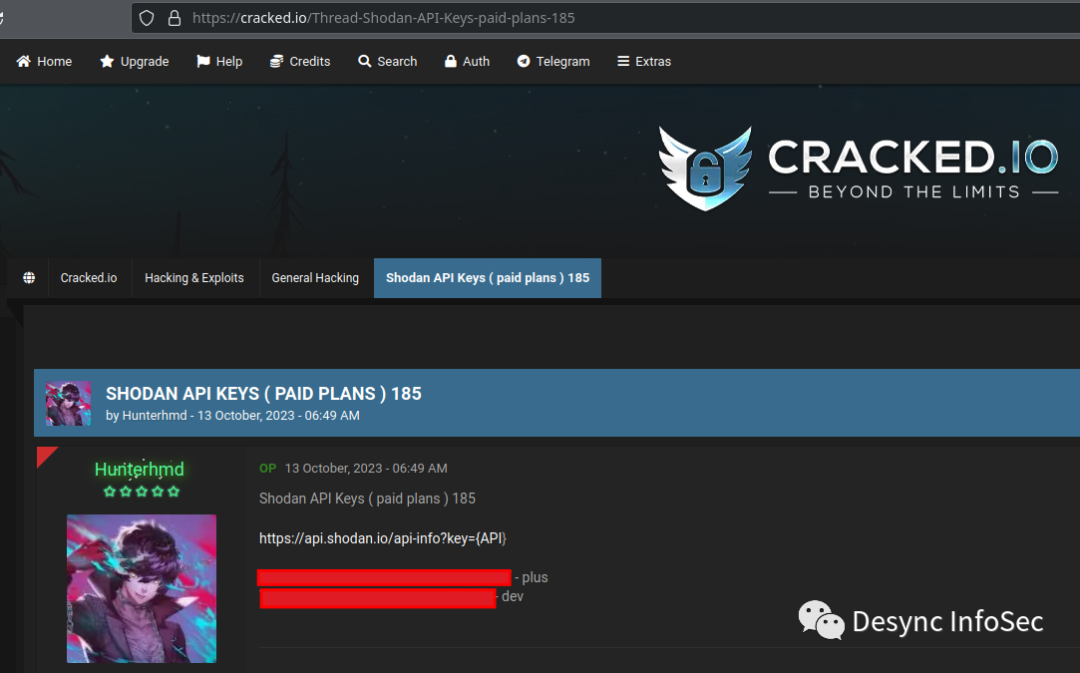Click the Telegram paper plane icon
Image resolution: width=1080 pixels, height=673 pixels.
pos(523,61)
